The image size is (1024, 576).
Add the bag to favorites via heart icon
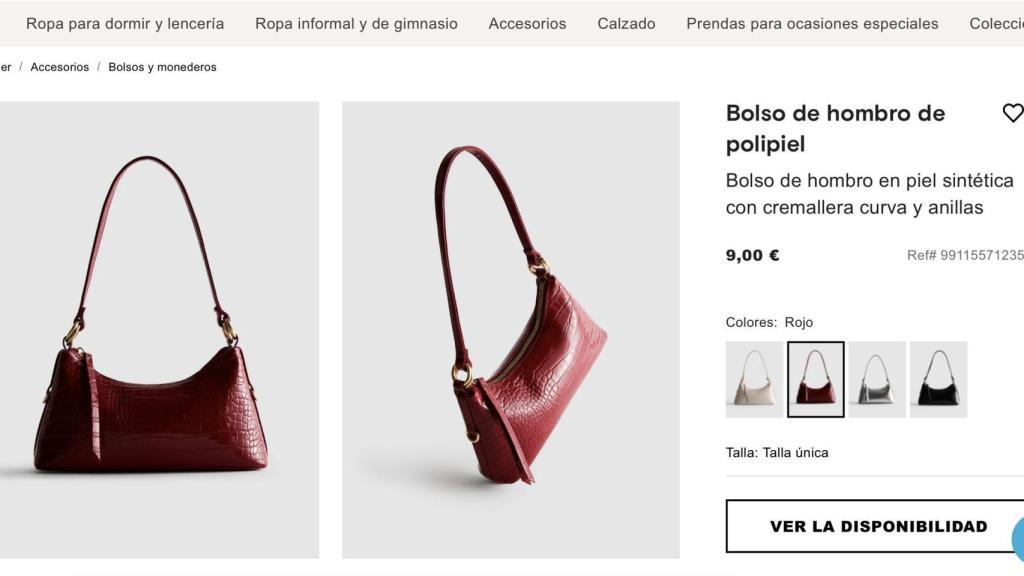coord(1013,113)
